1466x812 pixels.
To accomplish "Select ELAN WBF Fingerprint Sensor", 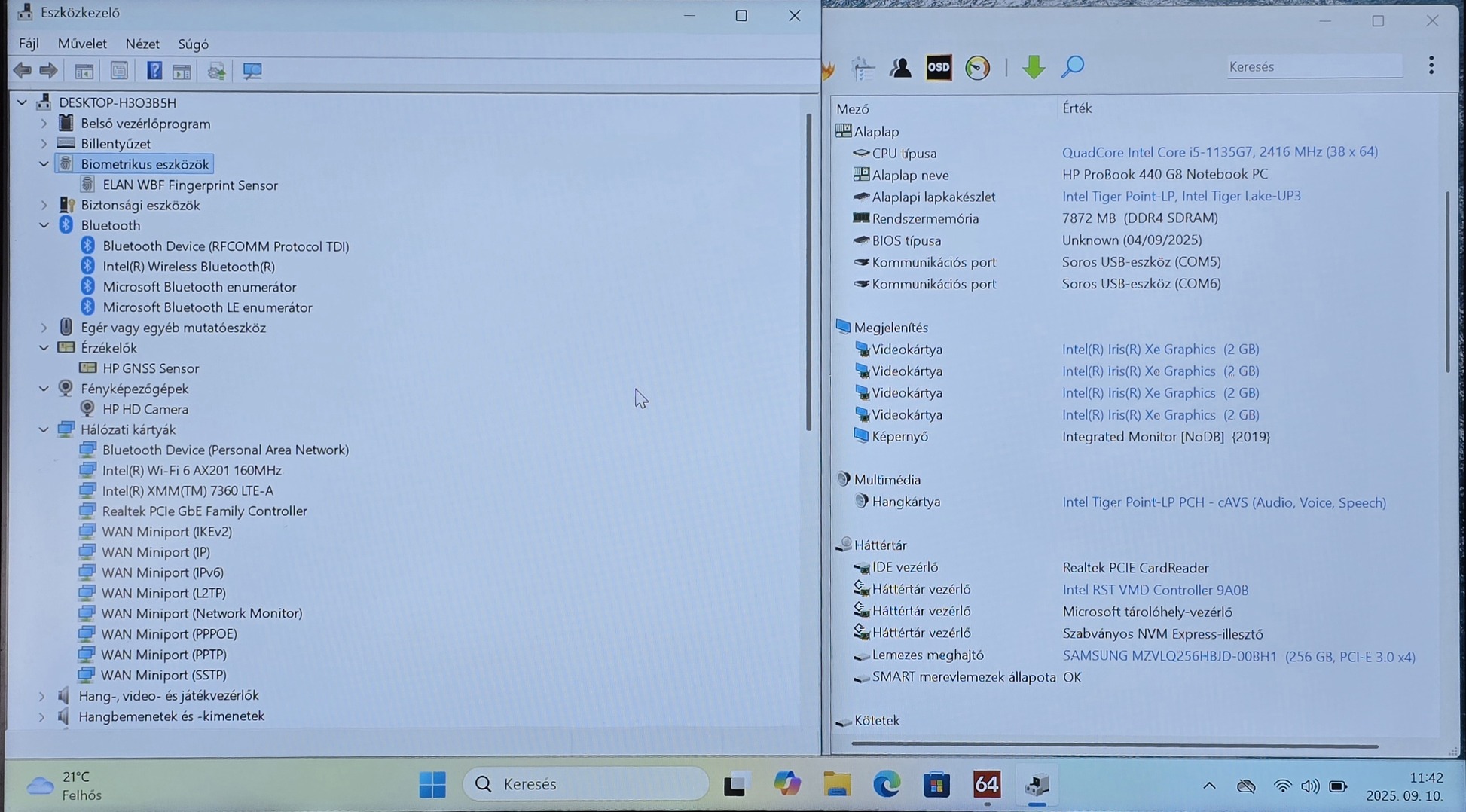I will [x=190, y=185].
